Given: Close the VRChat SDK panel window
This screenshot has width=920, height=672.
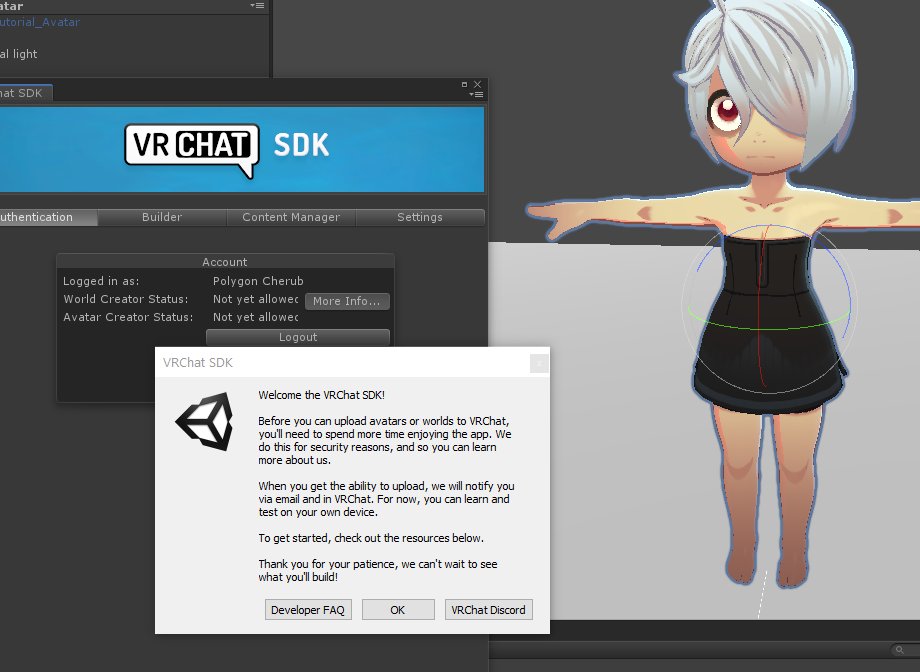Looking at the screenshot, I should point(478,85).
